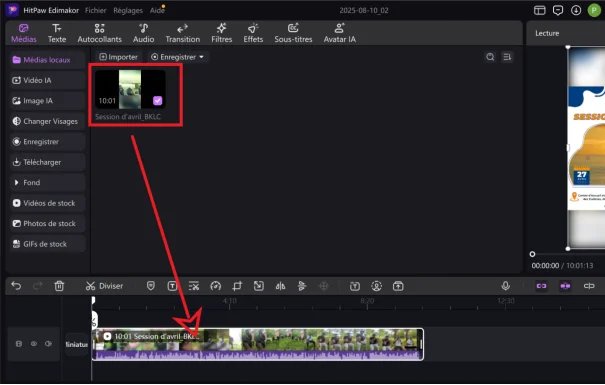Click the media sort list icon
The height and width of the screenshot is (385, 605).
tap(507, 57)
